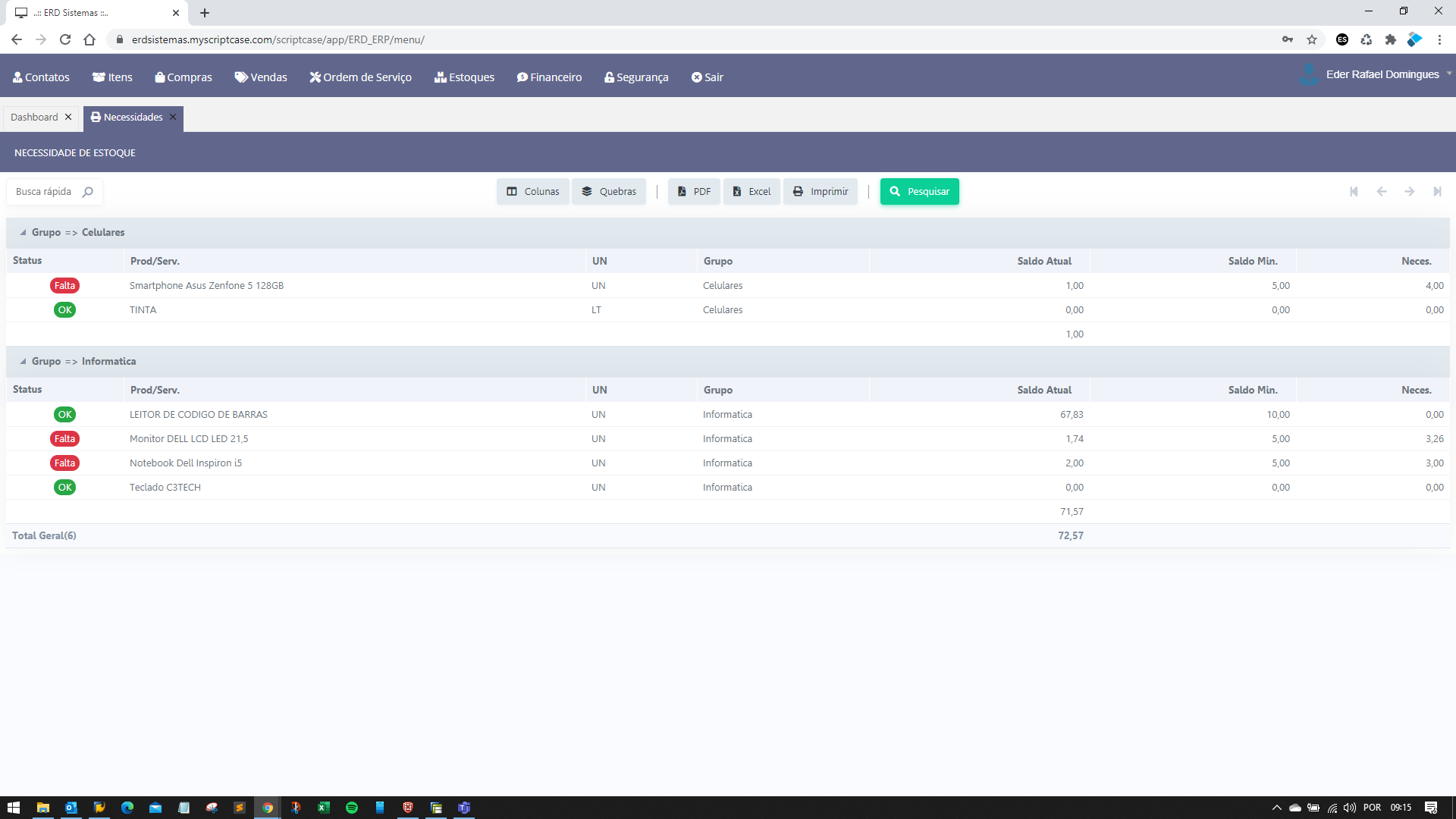Go to first page navigation icon

point(1354,192)
